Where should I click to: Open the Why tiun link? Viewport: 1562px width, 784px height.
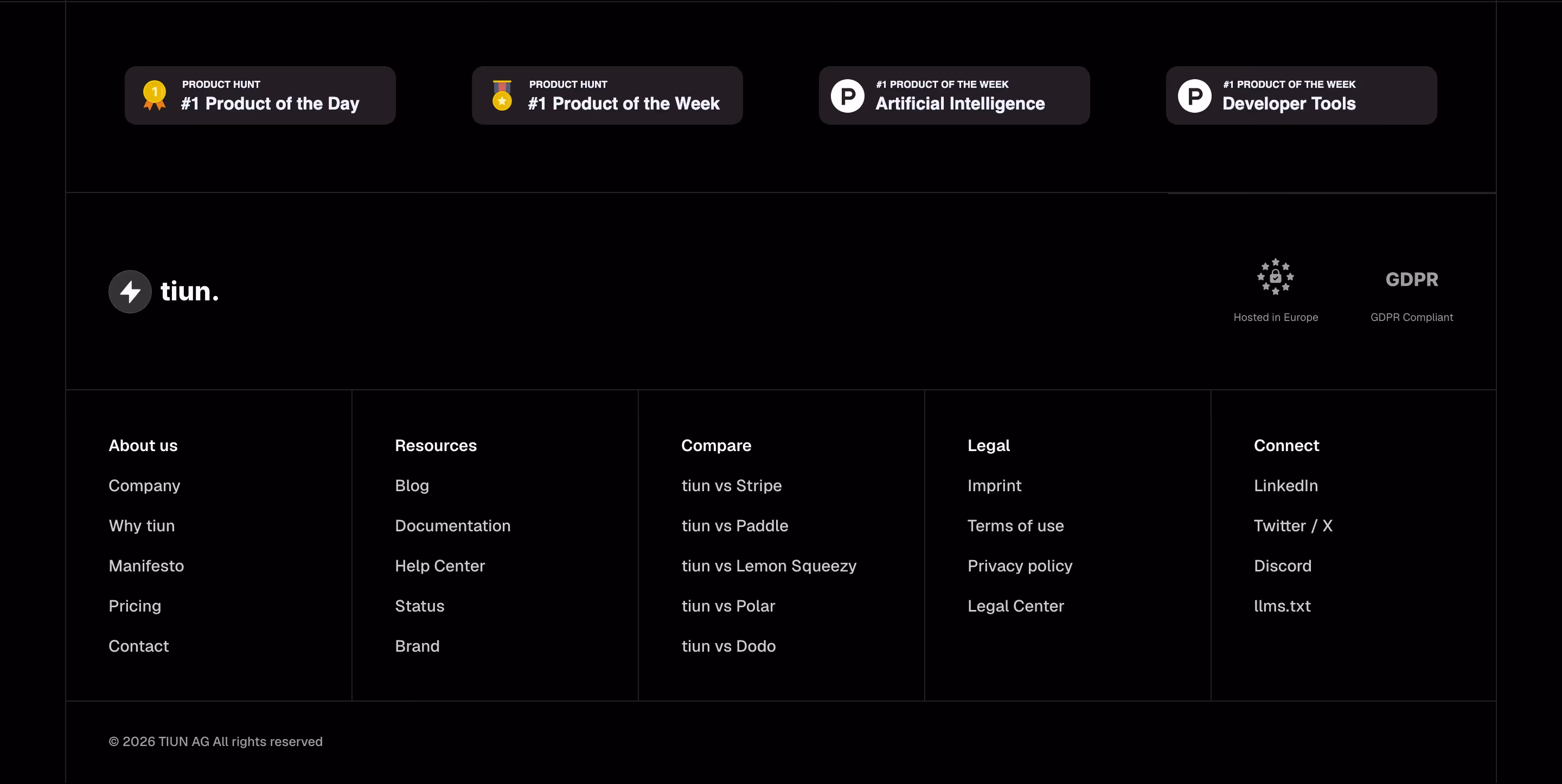coord(142,526)
